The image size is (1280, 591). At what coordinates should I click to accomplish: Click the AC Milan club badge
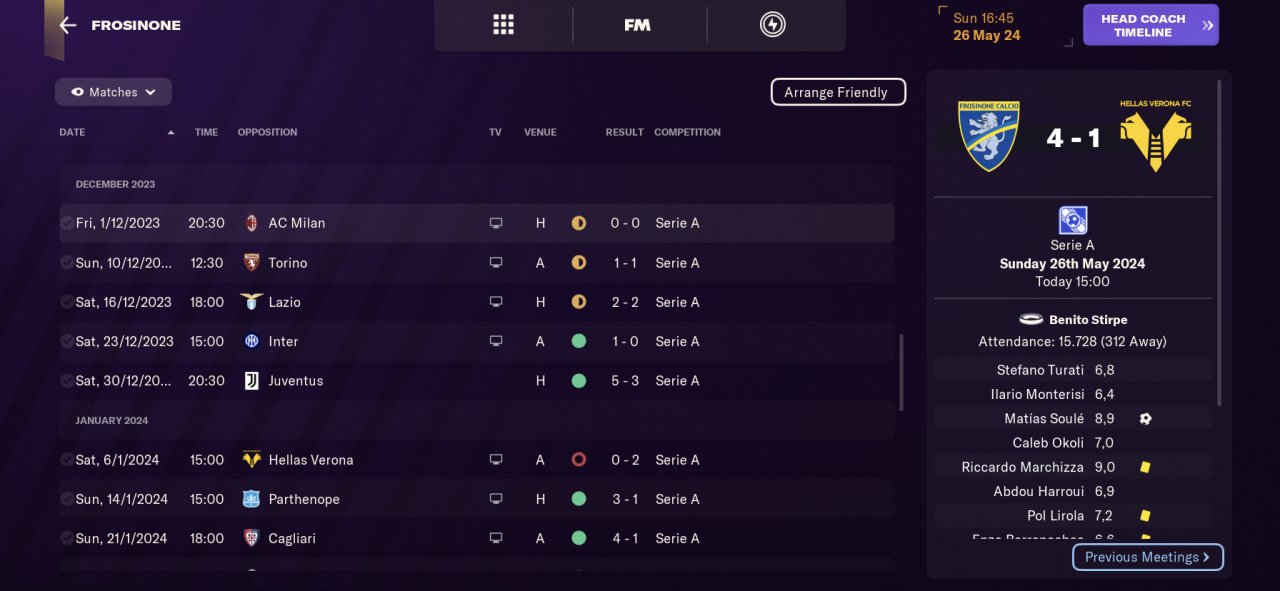tap(252, 223)
